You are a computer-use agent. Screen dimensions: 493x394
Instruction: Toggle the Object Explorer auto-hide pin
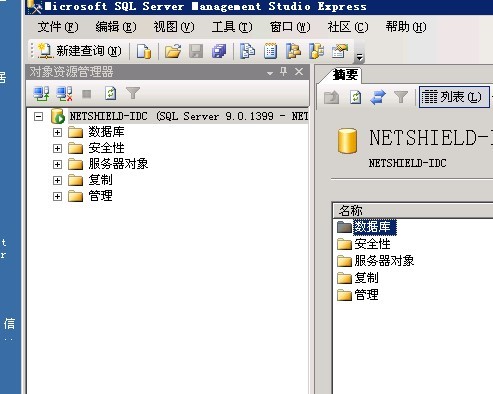point(283,72)
